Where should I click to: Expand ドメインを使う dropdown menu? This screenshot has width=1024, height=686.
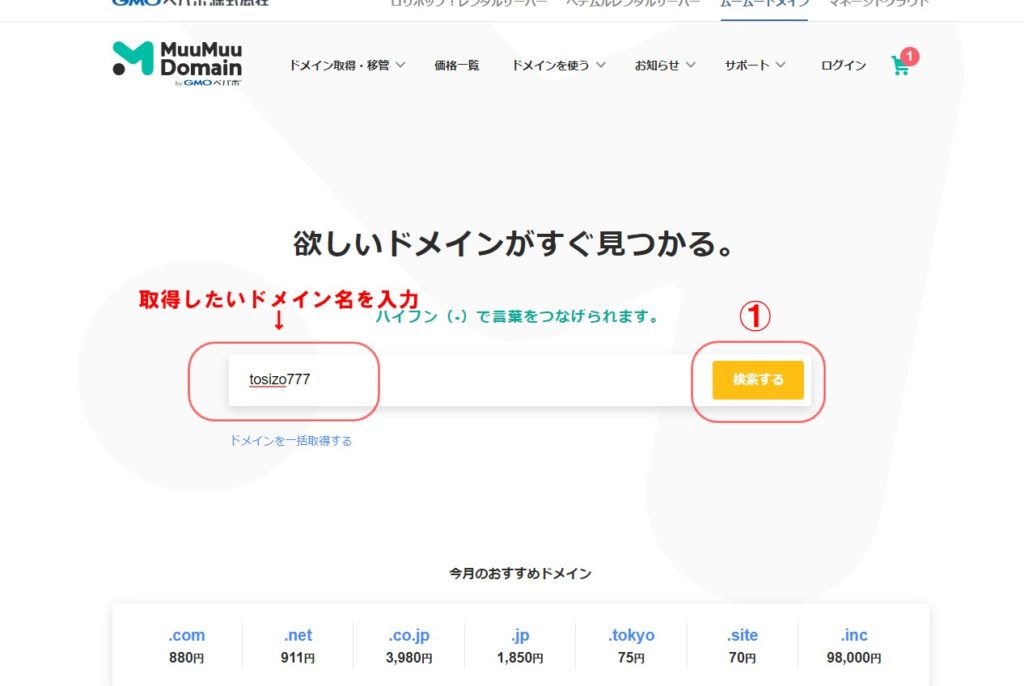click(x=558, y=65)
